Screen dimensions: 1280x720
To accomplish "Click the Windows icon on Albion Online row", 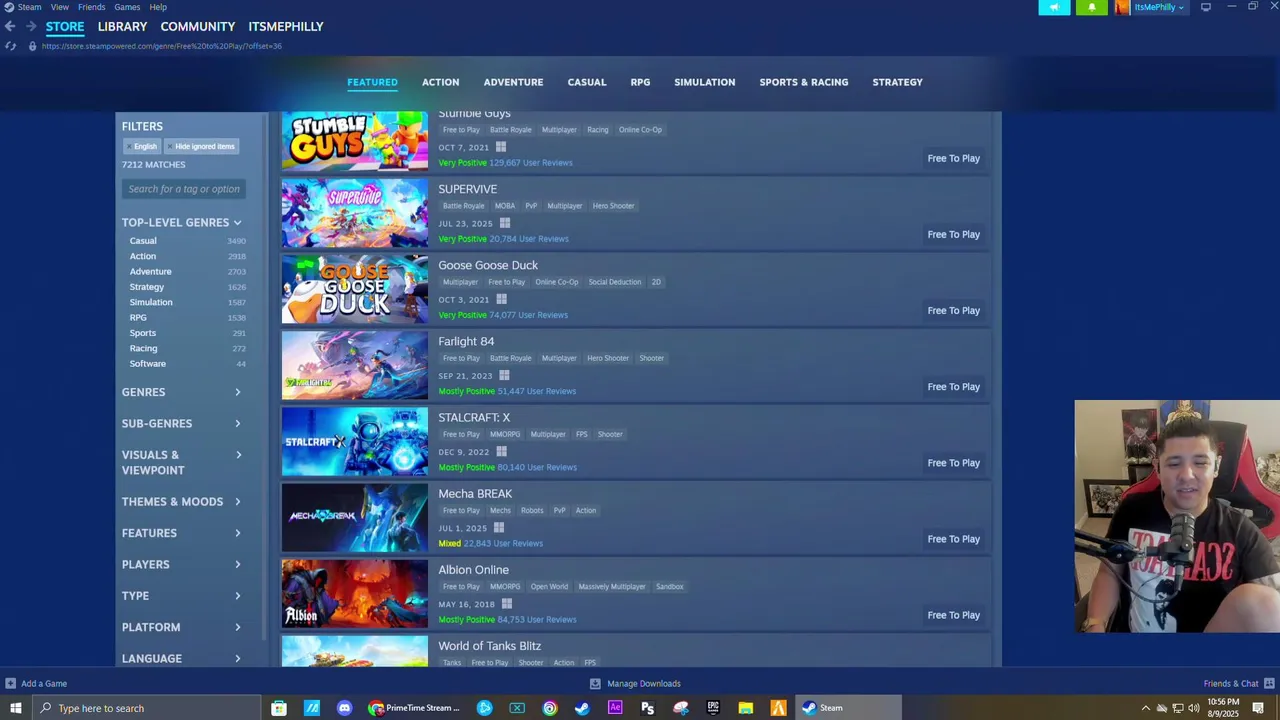I will pyautogui.click(x=507, y=604).
